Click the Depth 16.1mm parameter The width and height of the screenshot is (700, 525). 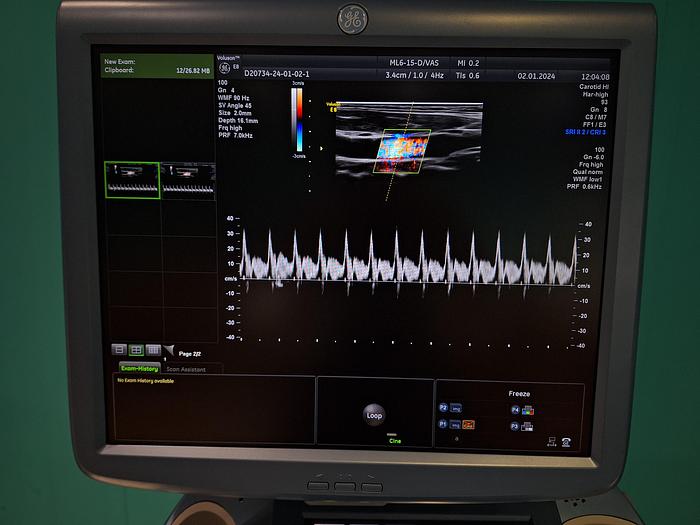(x=238, y=121)
